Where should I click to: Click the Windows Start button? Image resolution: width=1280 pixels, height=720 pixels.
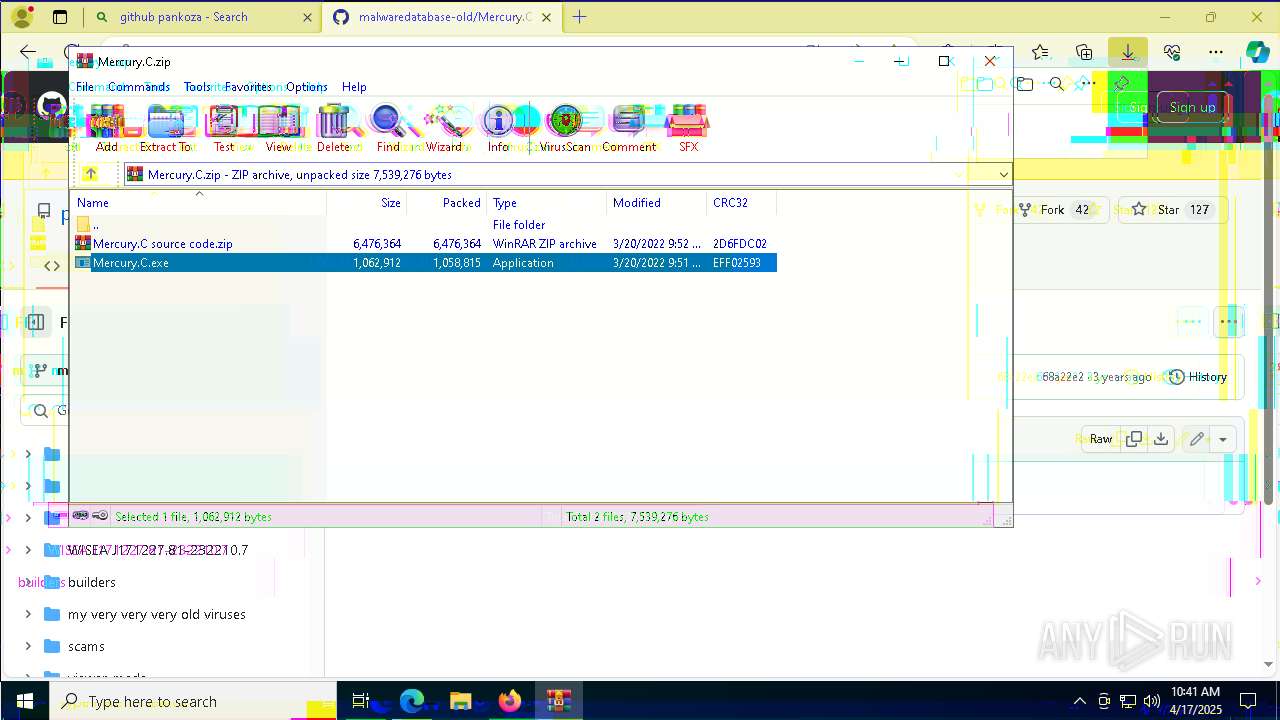(24, 701)
